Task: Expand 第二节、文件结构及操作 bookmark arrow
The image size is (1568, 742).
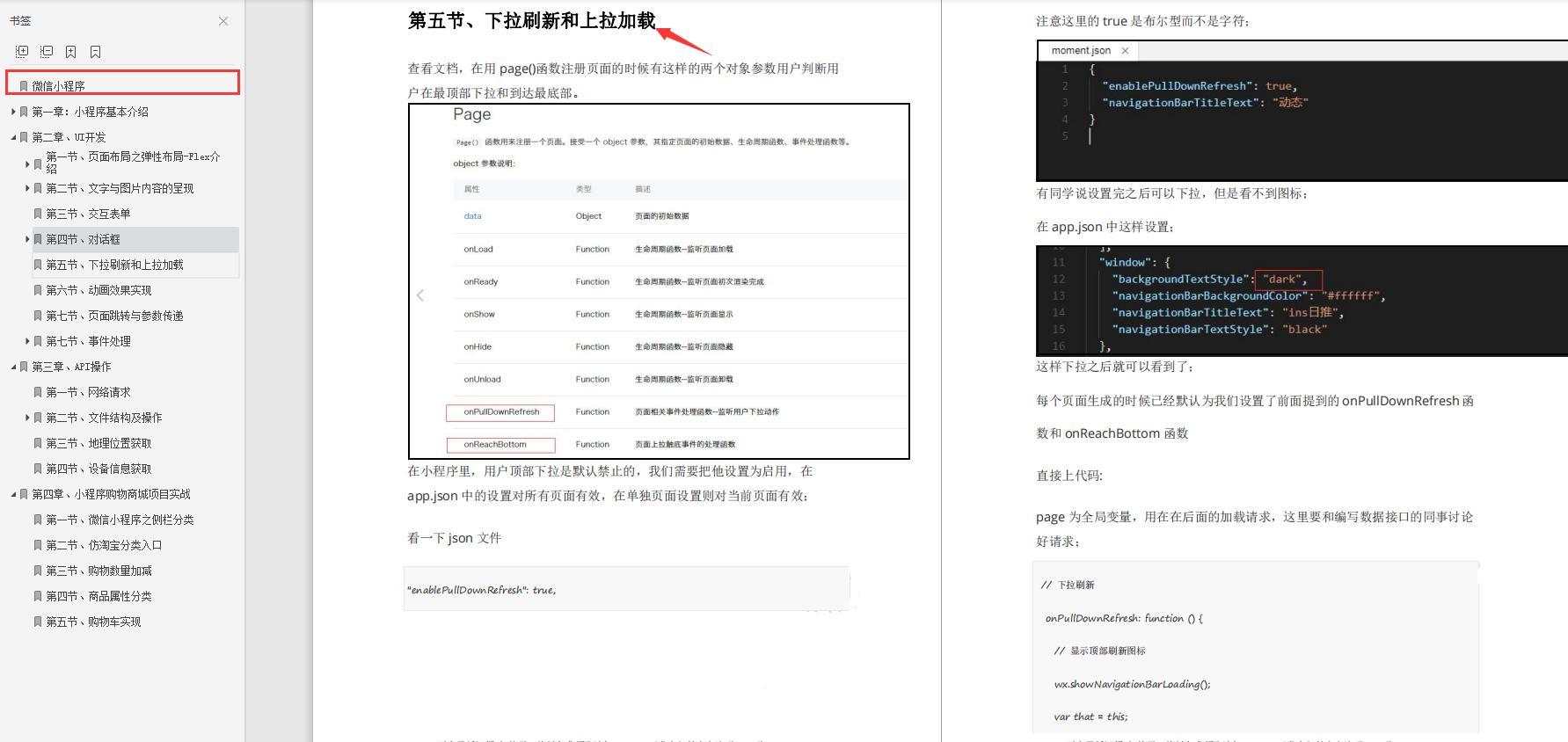Action: click(x=27, y=418)
